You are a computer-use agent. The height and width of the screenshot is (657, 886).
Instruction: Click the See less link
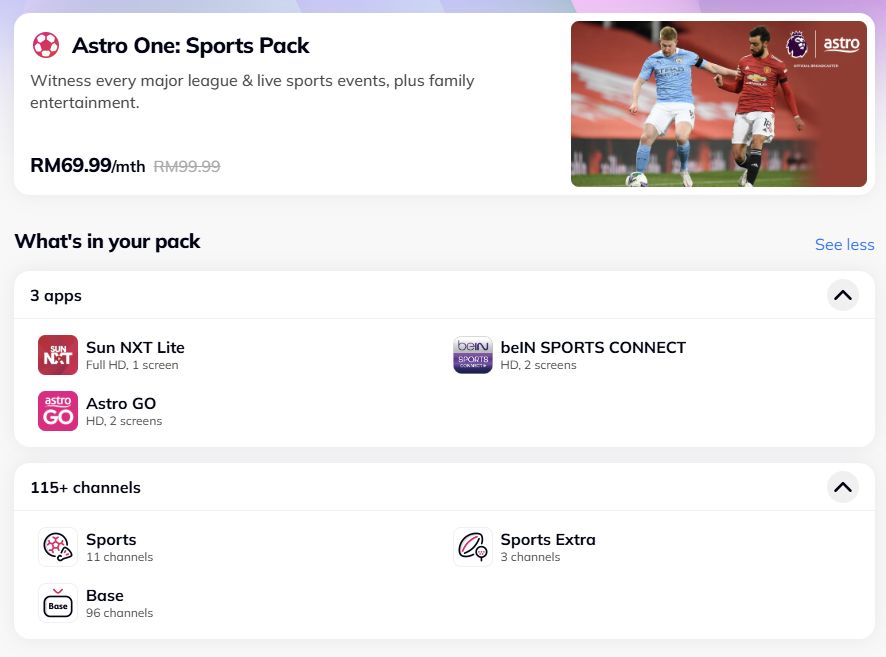(844, 245)
